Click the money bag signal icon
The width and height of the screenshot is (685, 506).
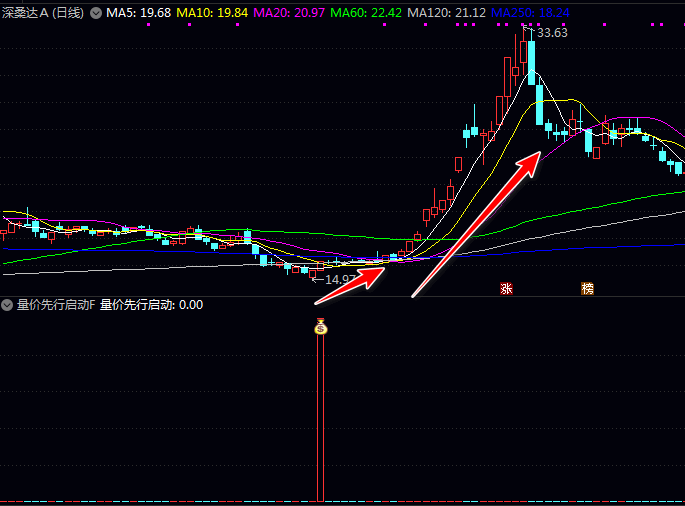[321, 326]
